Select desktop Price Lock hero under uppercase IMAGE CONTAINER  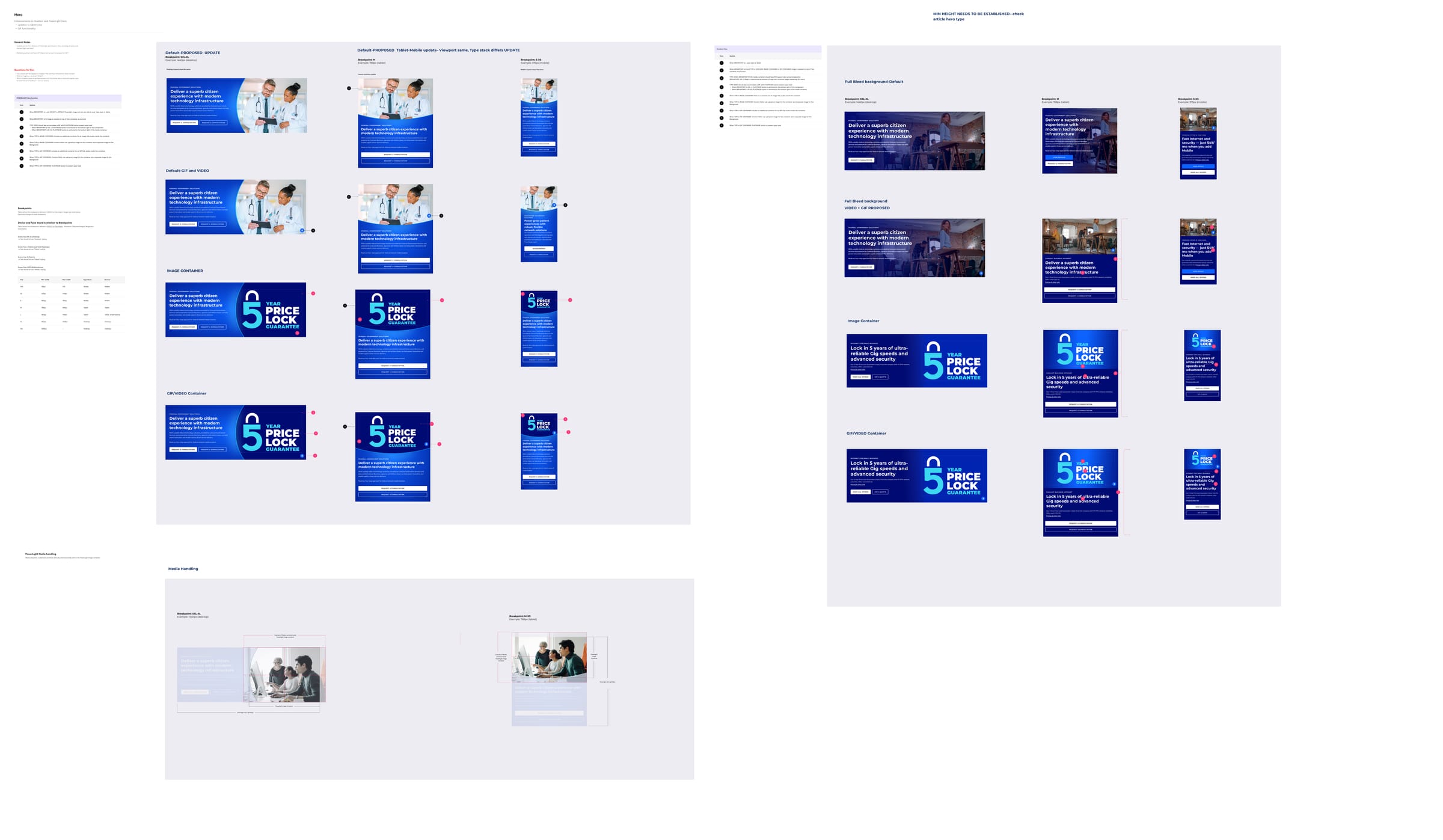236,310
